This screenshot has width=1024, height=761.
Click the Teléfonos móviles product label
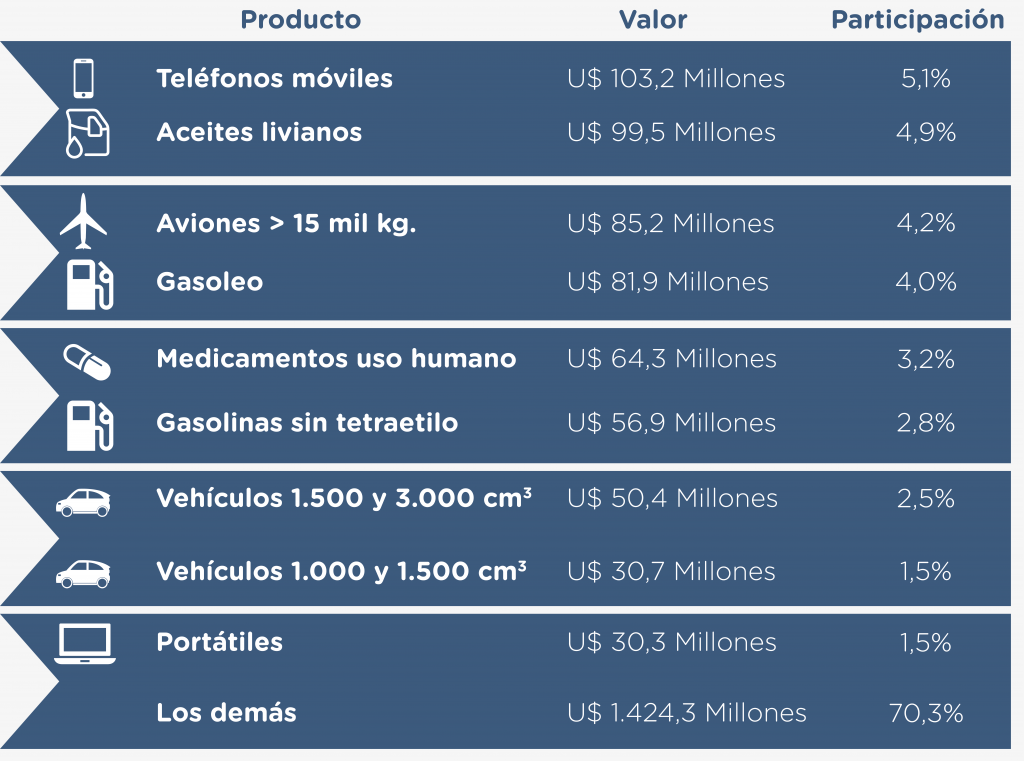275,79
